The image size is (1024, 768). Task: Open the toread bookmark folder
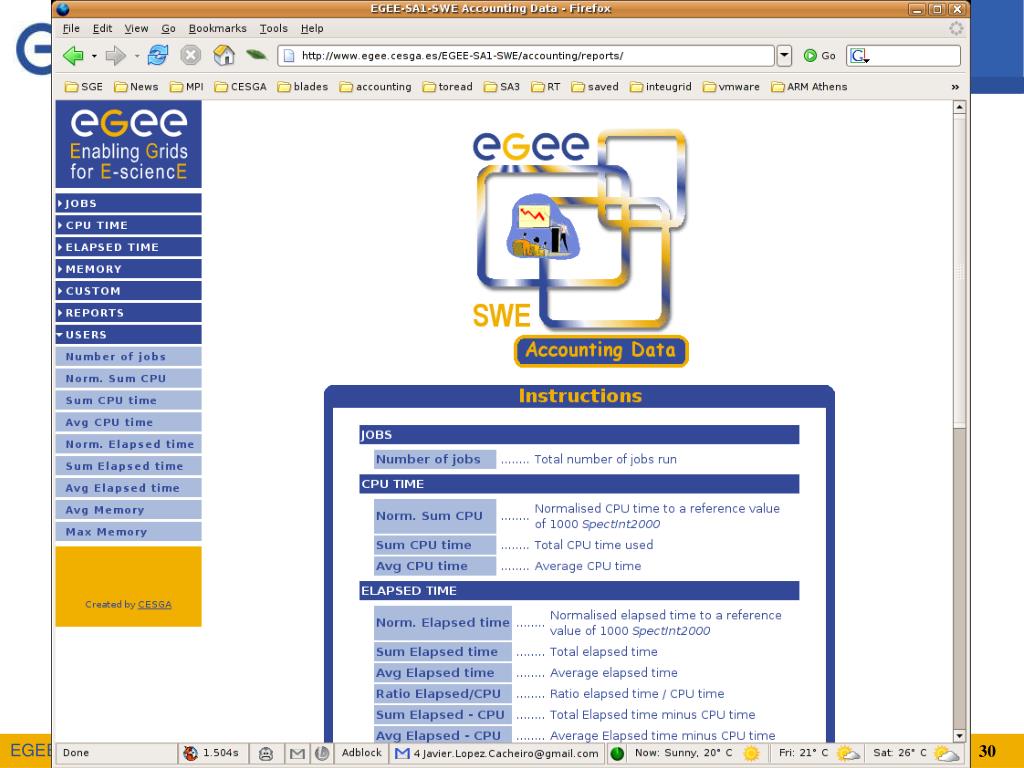point(447,87)
